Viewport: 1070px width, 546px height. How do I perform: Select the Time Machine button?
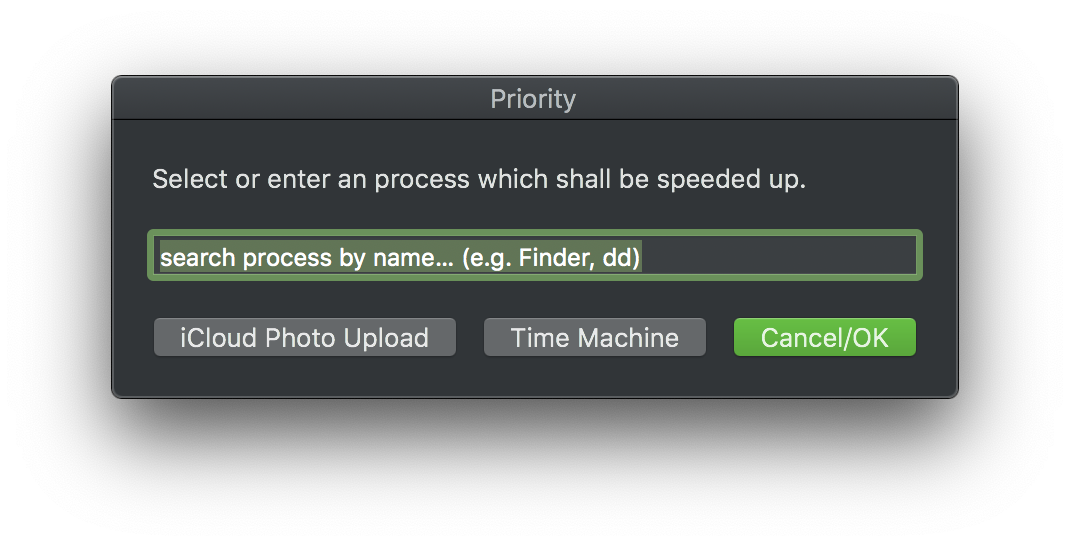tap(594, 338)
